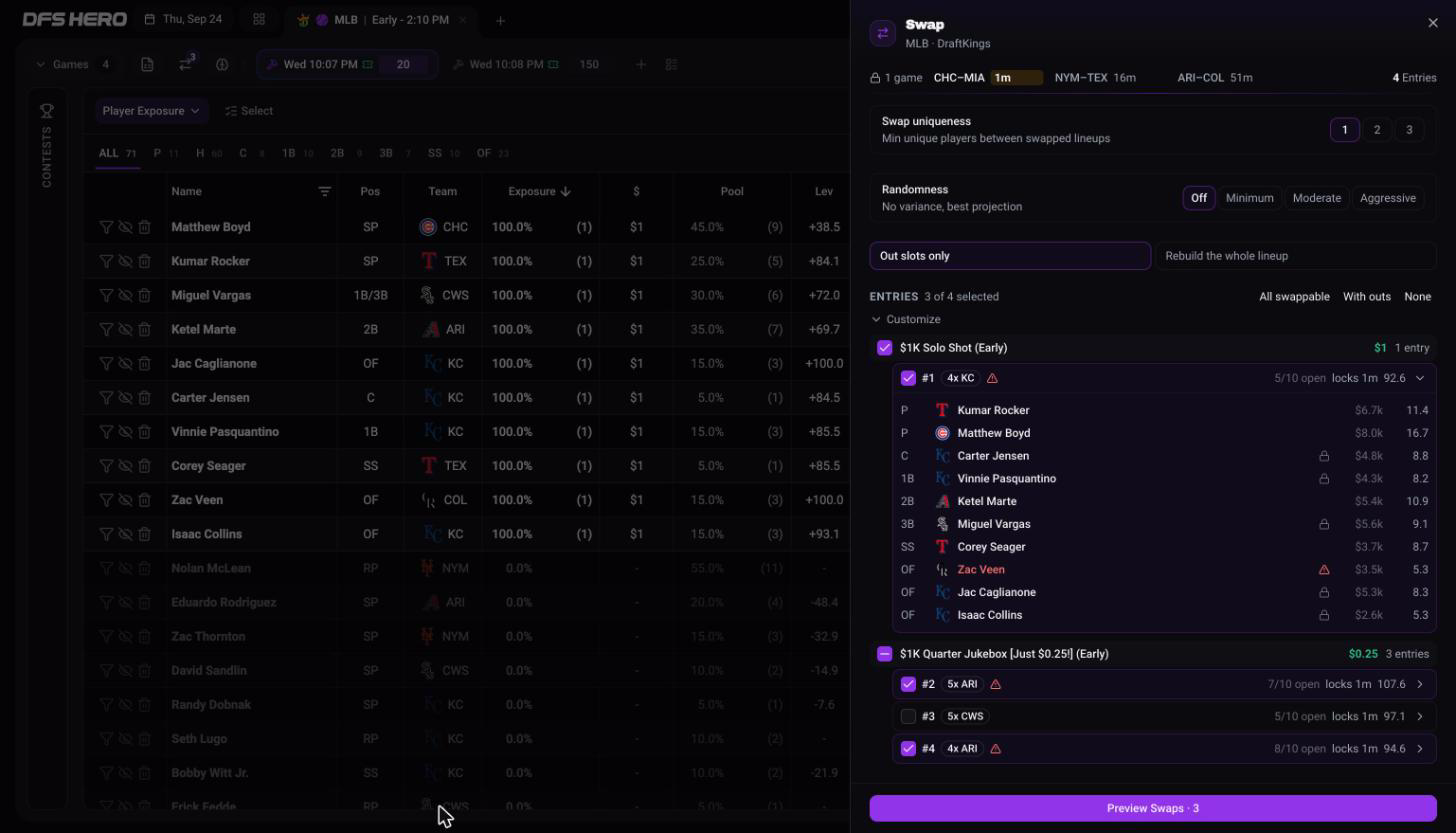Uncheck entry #1 checkbox
1456x833 pixels.
[908, 378]
